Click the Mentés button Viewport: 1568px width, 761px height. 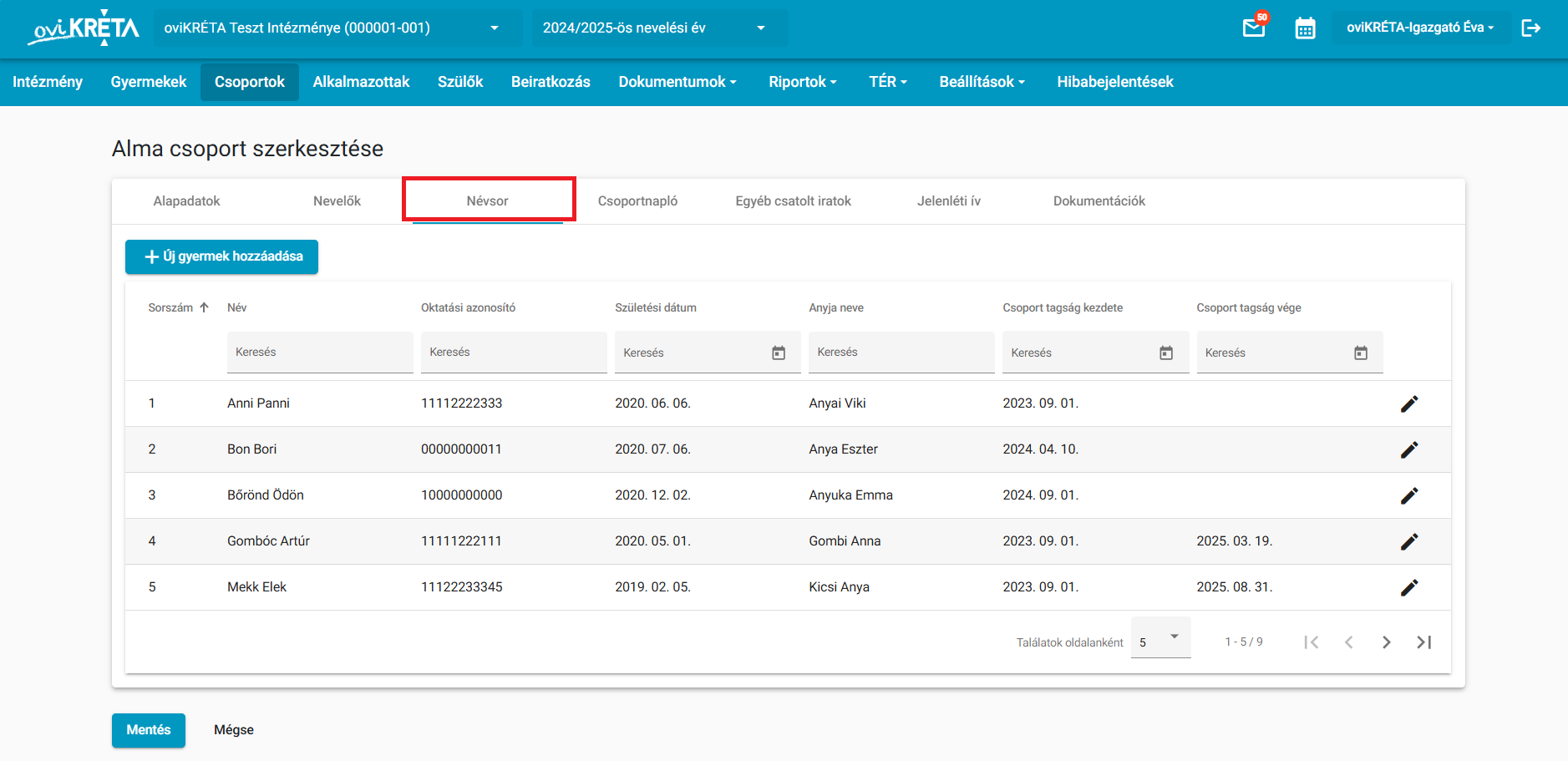click(149, 730)
